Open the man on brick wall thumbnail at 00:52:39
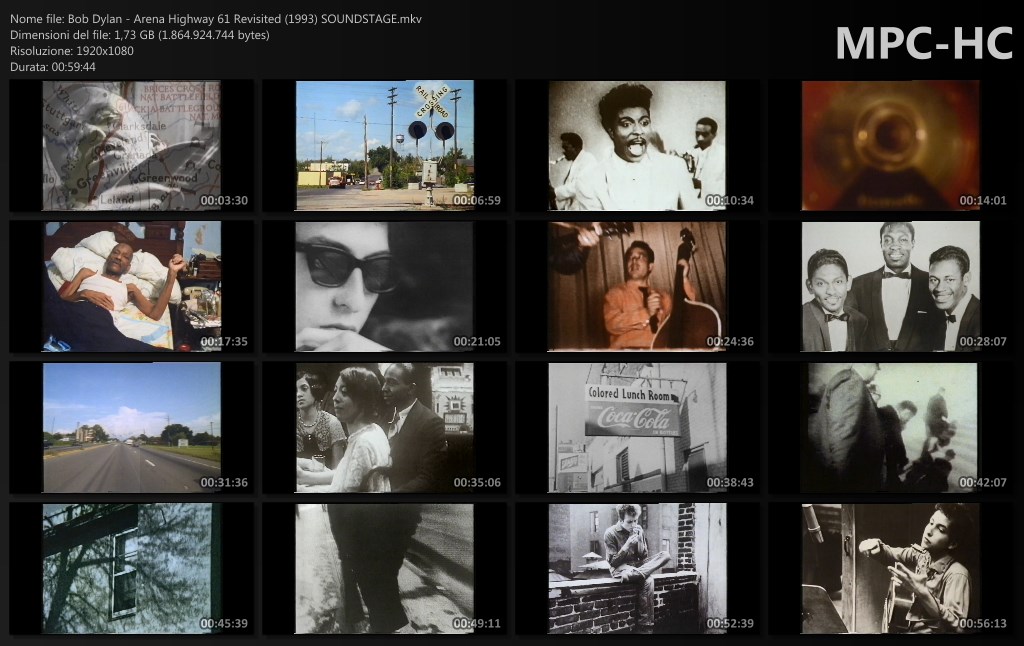The image size is (1024, 646). point(637,568)
